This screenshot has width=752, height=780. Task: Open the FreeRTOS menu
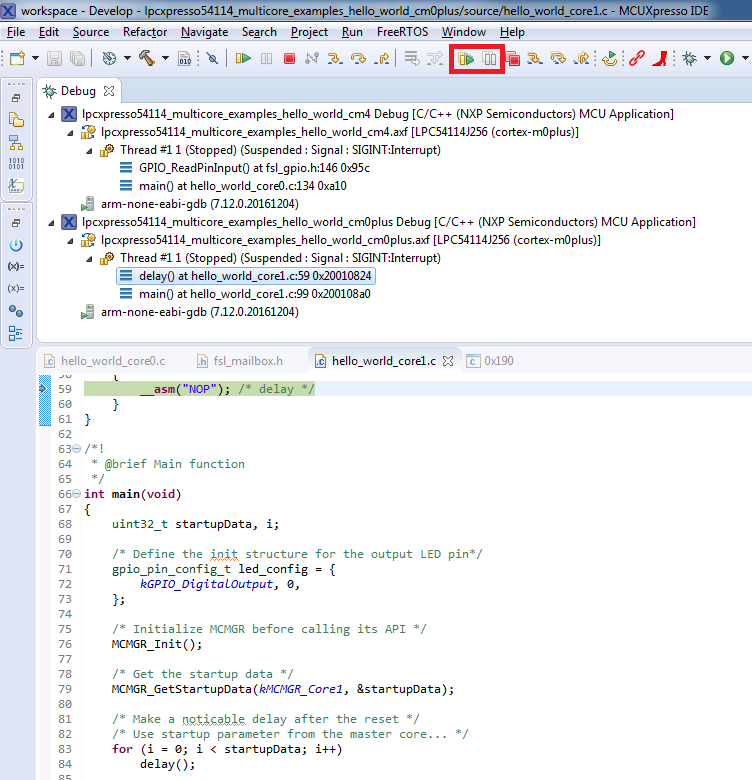[x=404, y=32]
